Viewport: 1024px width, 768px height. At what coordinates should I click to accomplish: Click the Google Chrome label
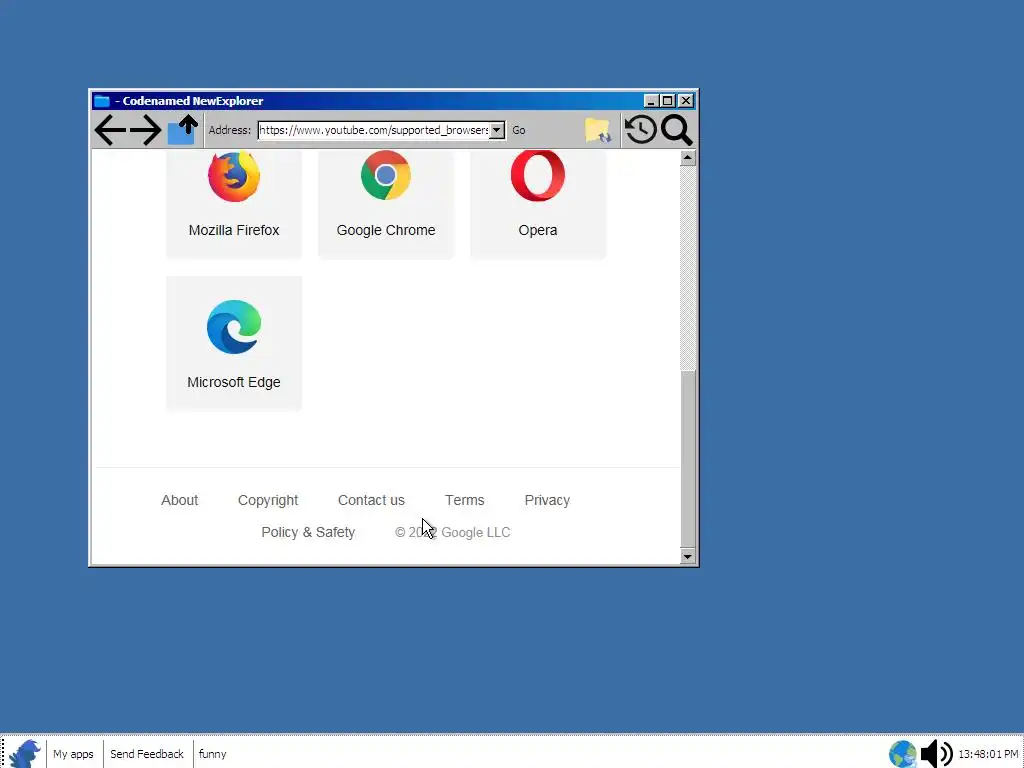386,230
